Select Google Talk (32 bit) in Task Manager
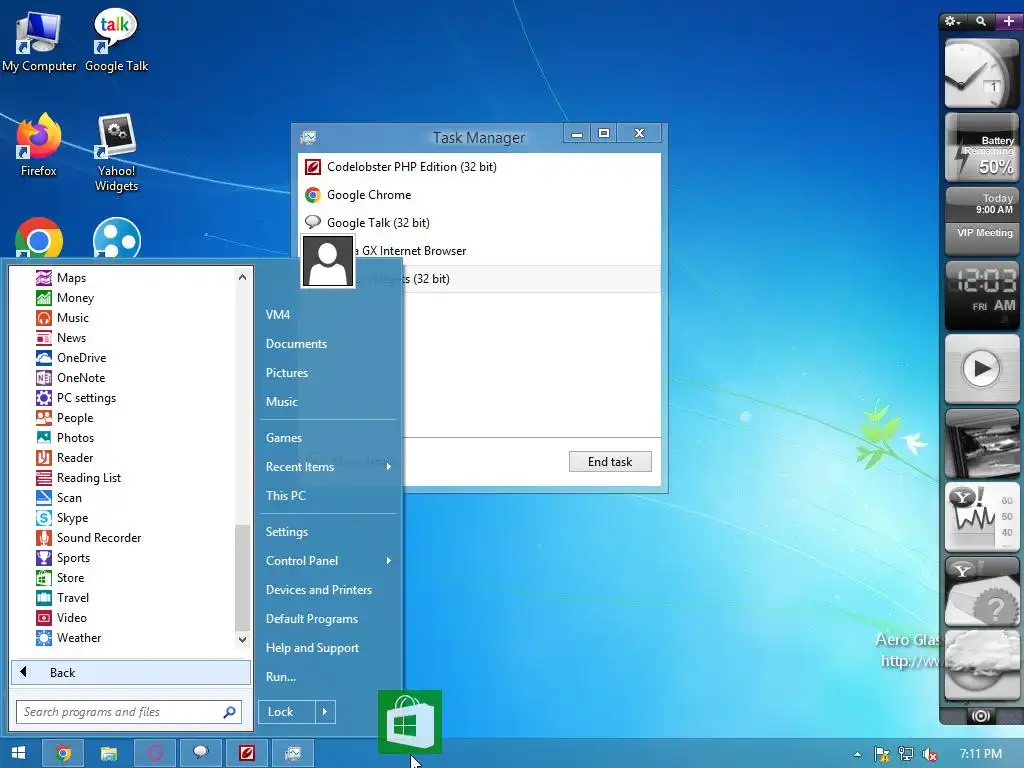The width and height of the screenshot is (1024, 768). pyautogui.click(x=479, y=223)
